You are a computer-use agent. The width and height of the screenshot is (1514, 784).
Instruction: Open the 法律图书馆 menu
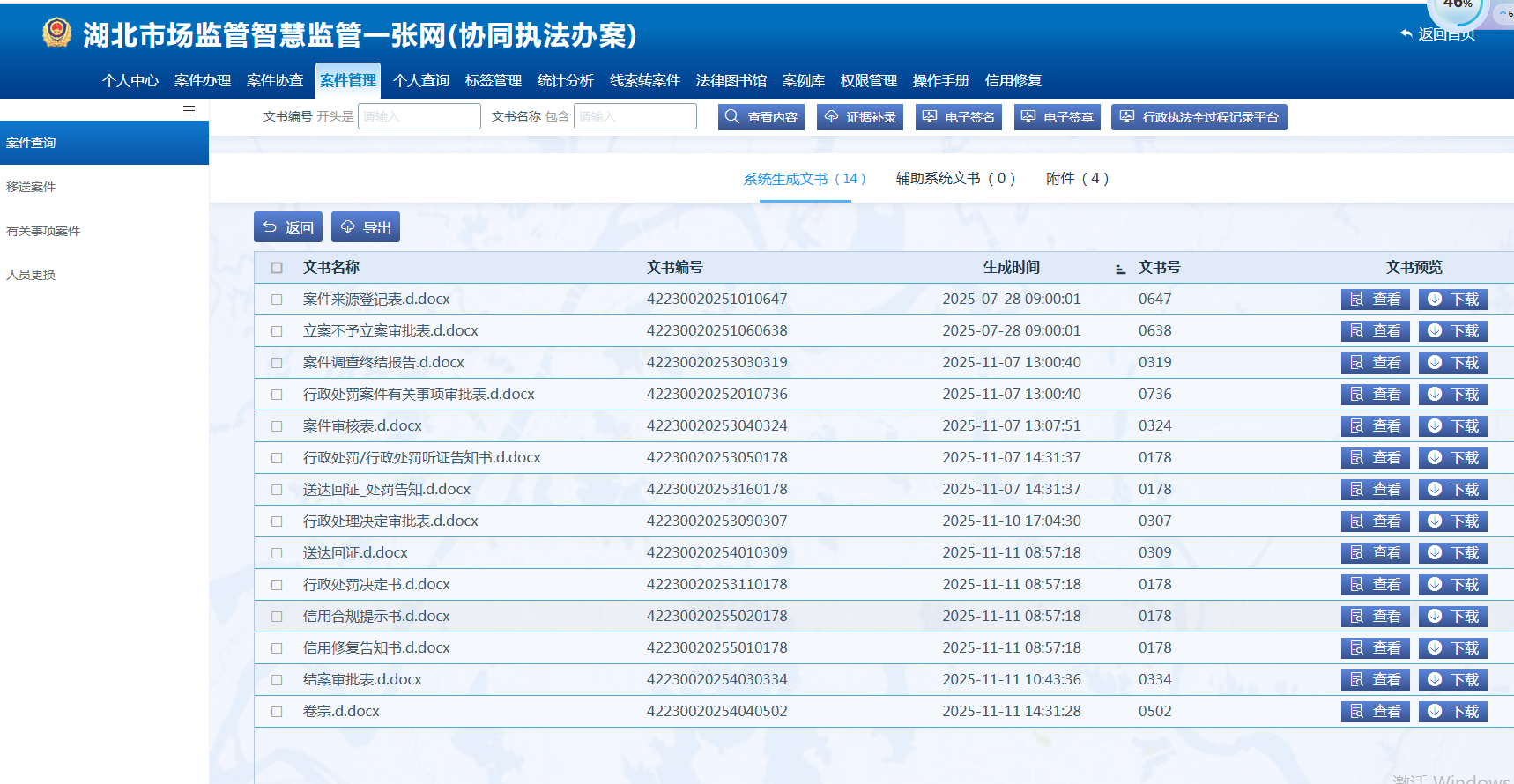(731, 80)
